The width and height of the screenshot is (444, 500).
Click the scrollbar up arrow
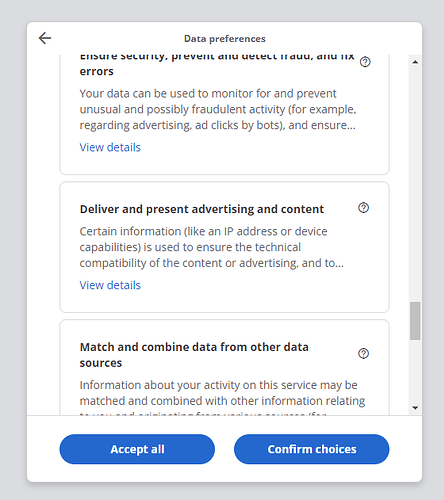(x=415, y=62)
